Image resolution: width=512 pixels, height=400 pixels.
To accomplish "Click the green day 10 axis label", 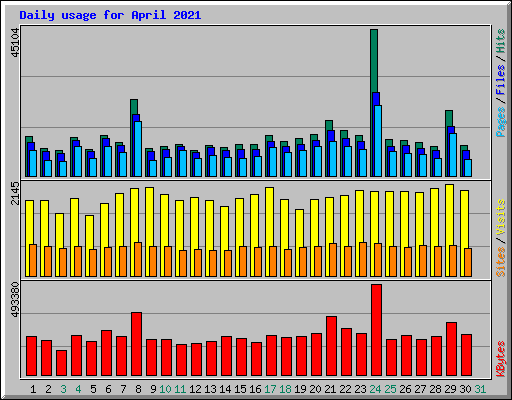I will (165, 389).
